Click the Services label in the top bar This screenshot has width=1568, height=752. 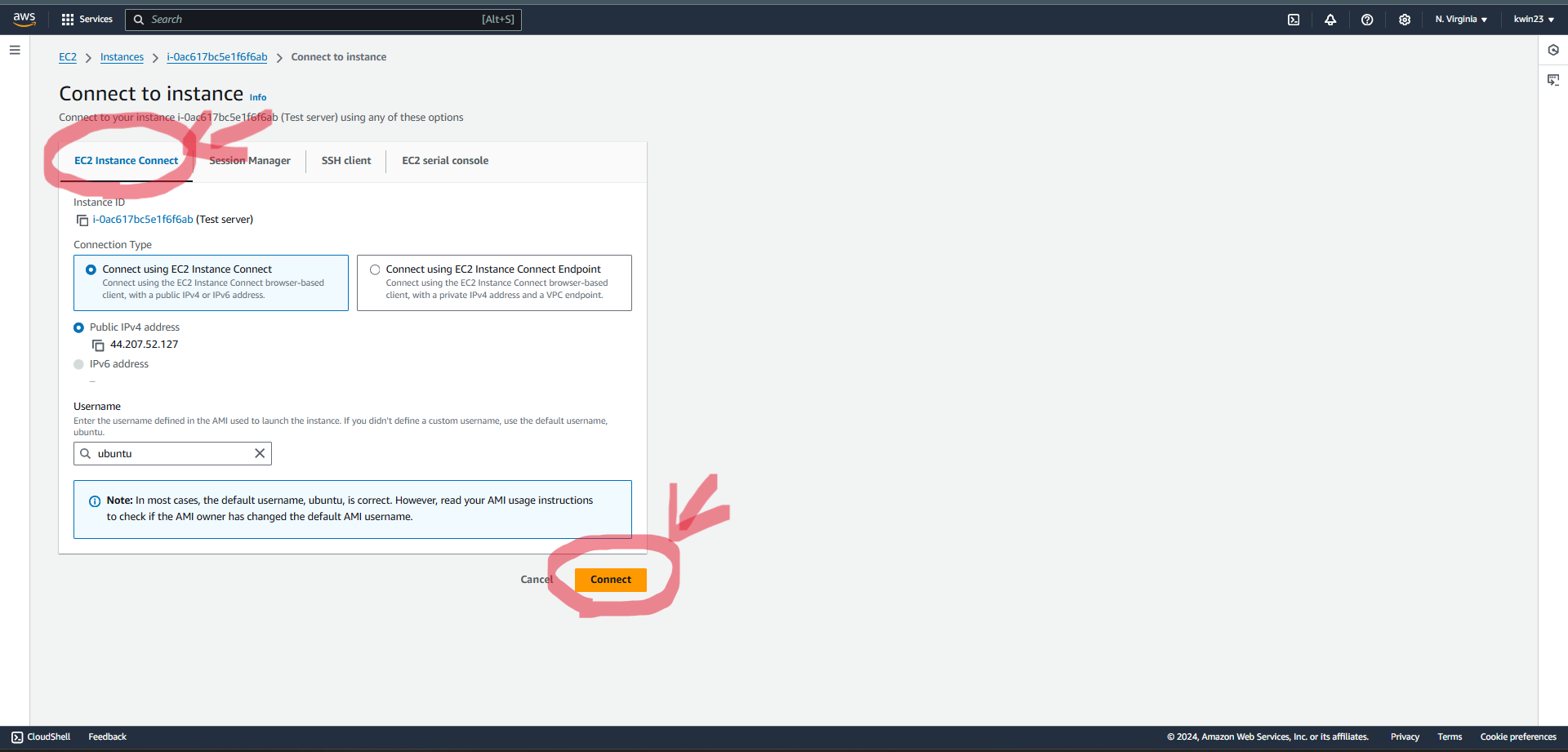pos(96,20)
